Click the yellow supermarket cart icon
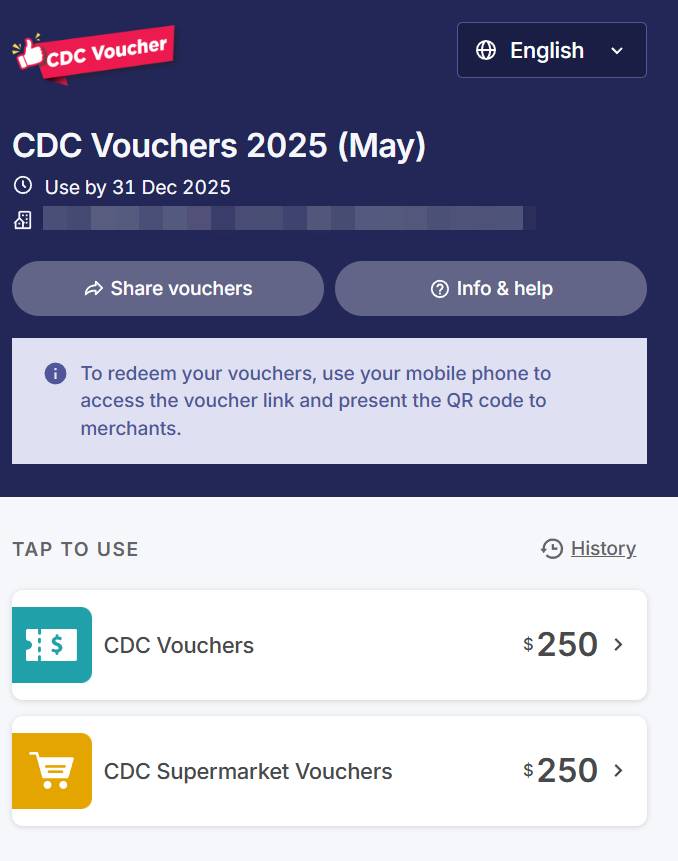Screen dimensions: 678x861 click(52, 771)
